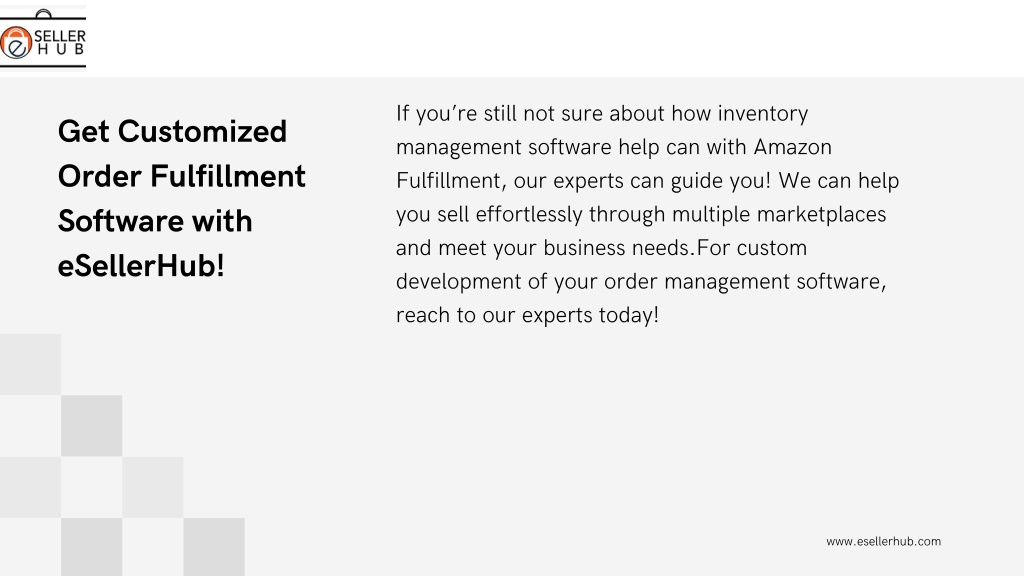Select the 'Get Customized' heading line
Viewport: 1024px width, 576px height.
172,131
